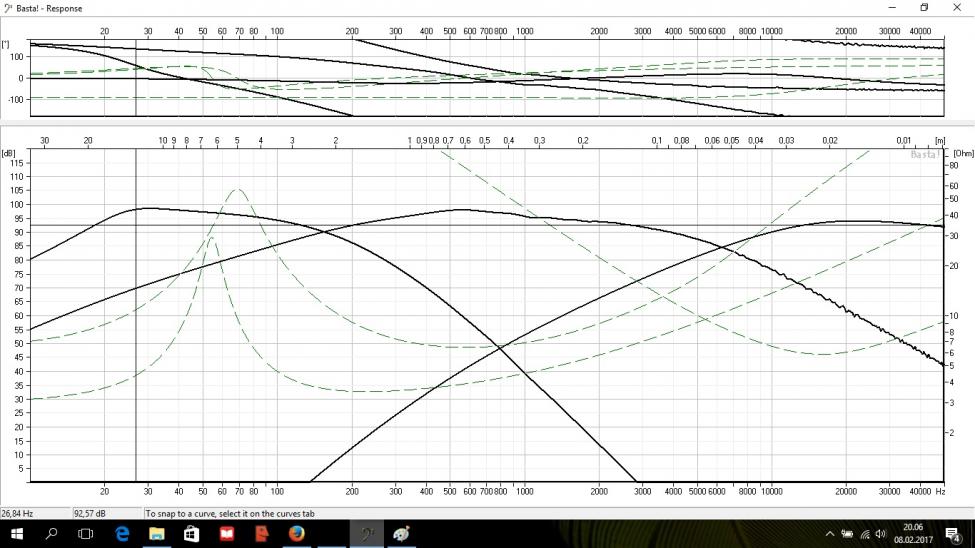Click the 26,84 Hz status bar value
This screenshot has height=548, width=975.
(x=17, y=514)
